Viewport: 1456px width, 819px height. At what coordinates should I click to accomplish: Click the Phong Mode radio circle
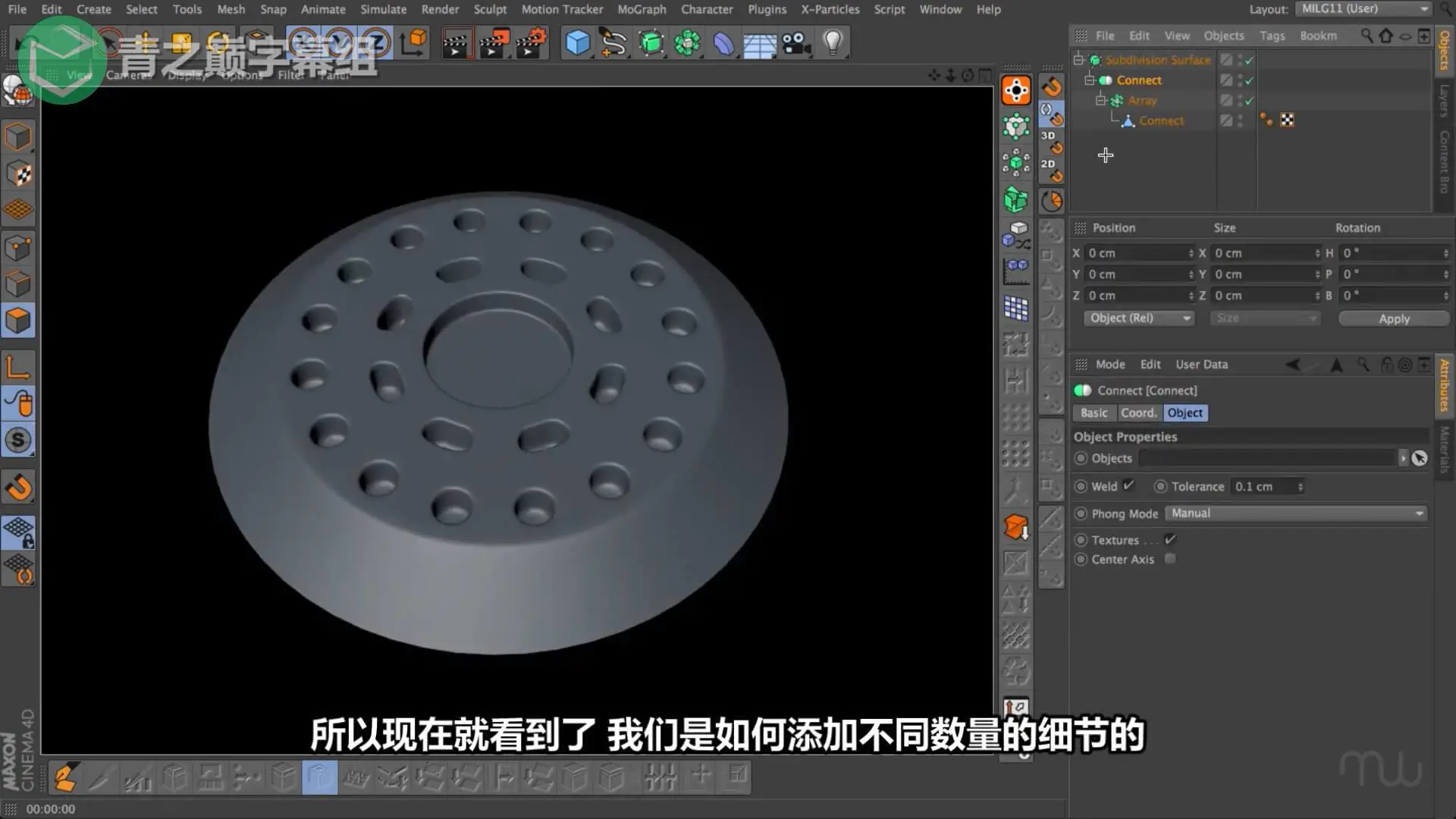coord(1081,513)
